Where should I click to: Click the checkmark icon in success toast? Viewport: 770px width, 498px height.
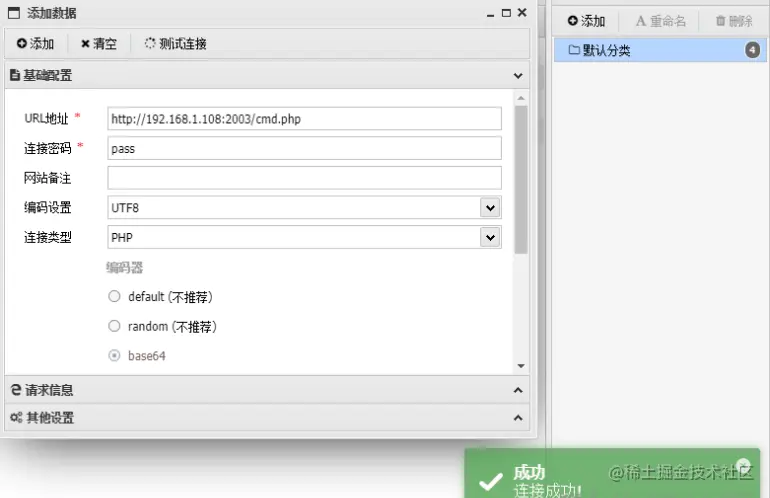pyautogui.click(x=491, y=481)
